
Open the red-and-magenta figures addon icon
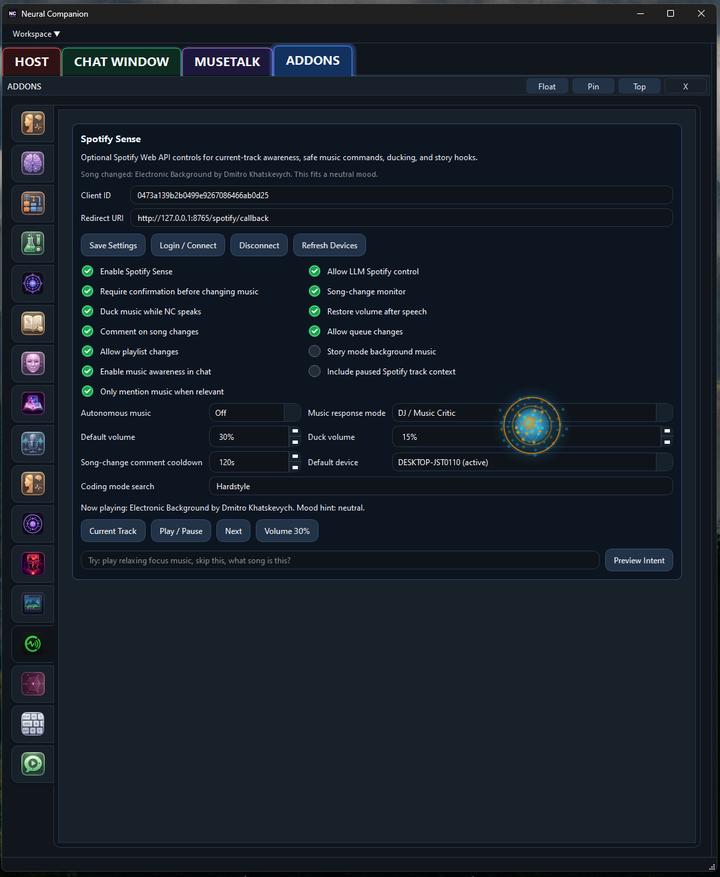pyautogui.click(x=33, y=564)
